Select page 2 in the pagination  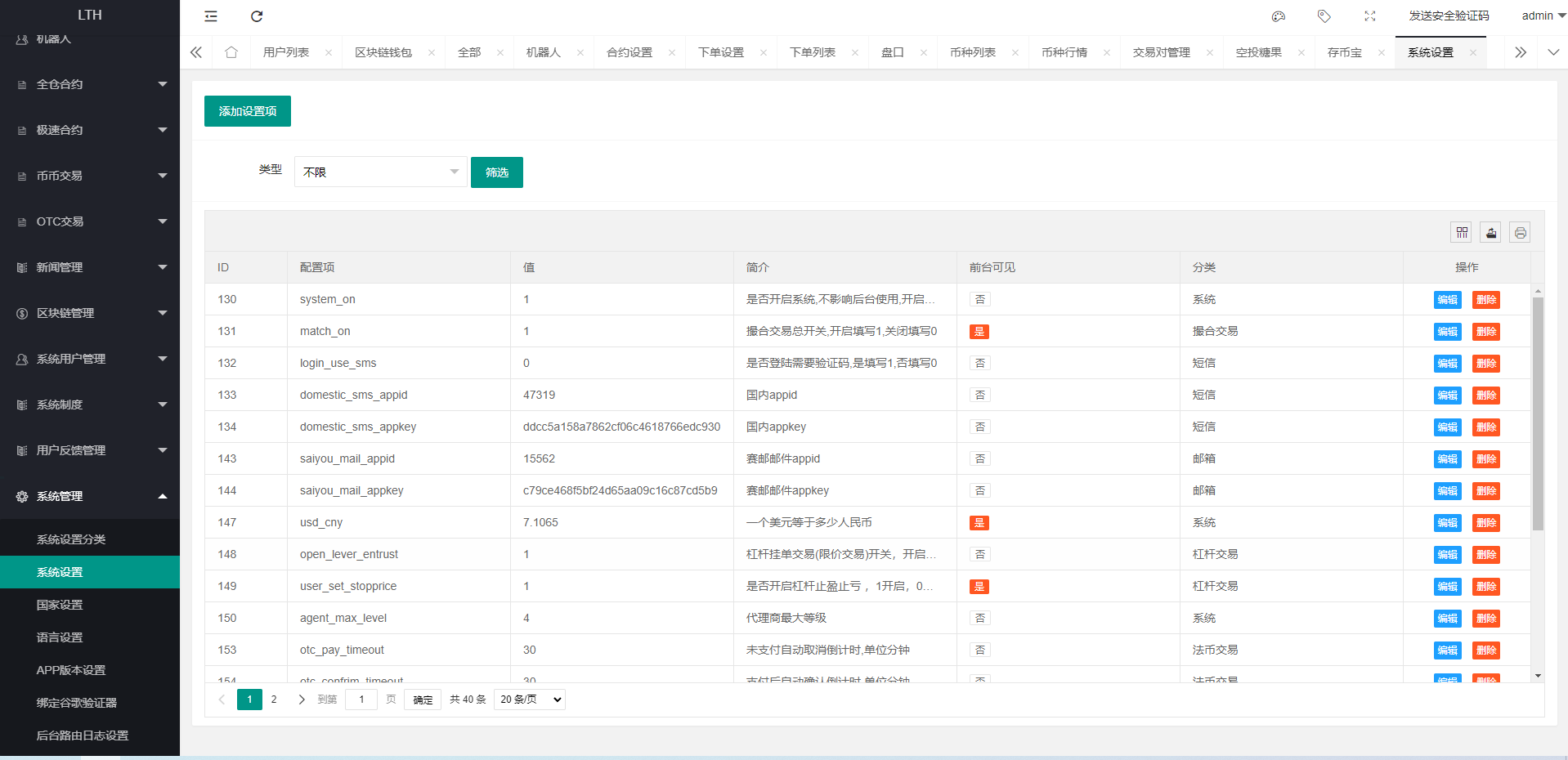coord(274,700)
